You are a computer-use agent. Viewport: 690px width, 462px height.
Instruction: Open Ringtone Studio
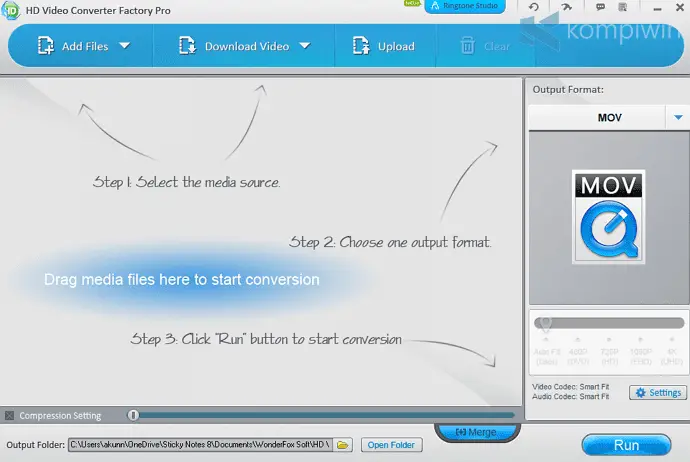pyautogui.click(x=464, y=7)
